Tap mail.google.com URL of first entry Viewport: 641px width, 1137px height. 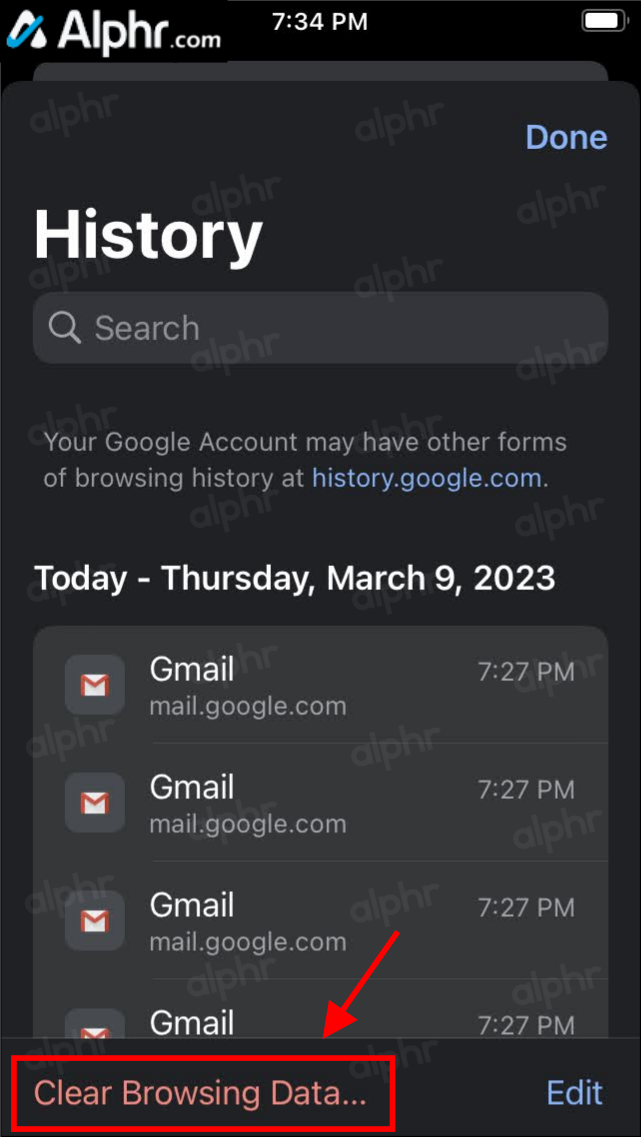click(x=247, y=706)
